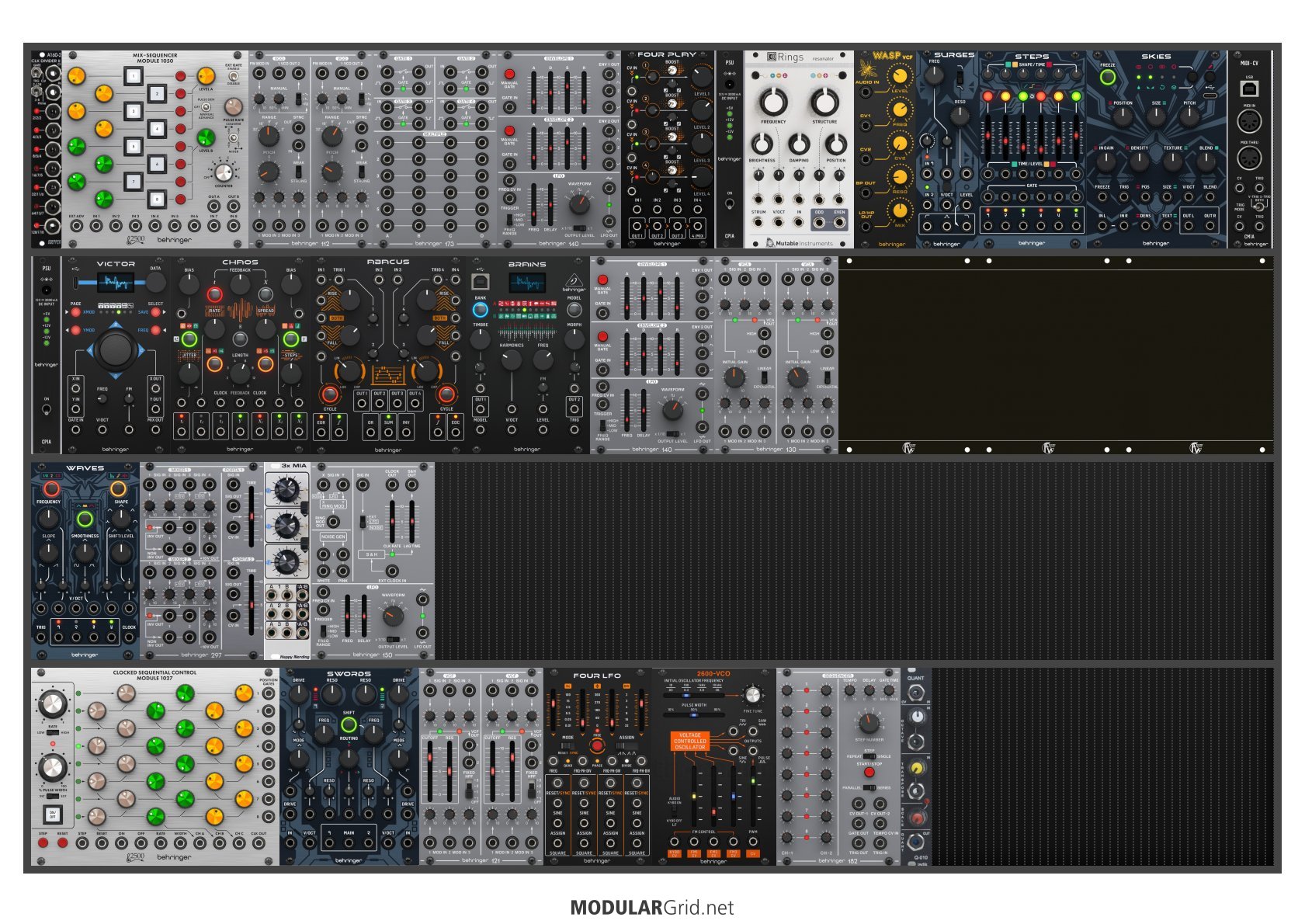Click the top knob on 3x MIA

[286, 489]
